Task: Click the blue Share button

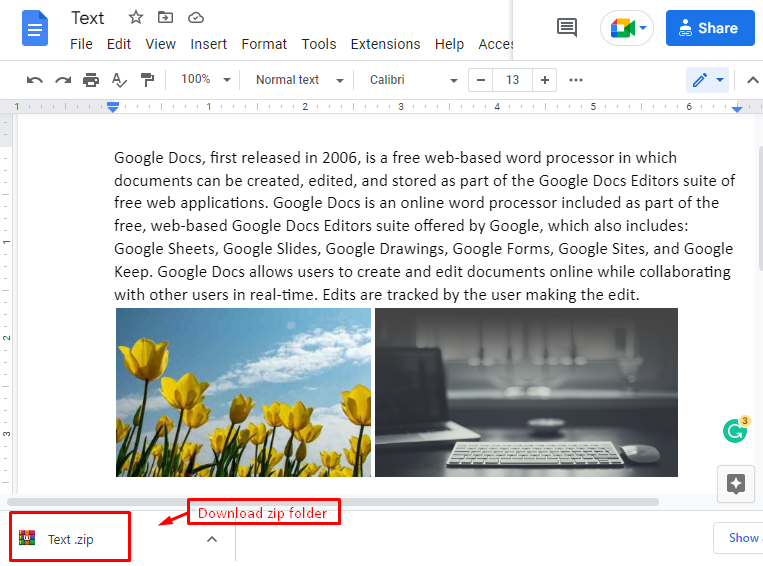Action: tap(710, 28)
